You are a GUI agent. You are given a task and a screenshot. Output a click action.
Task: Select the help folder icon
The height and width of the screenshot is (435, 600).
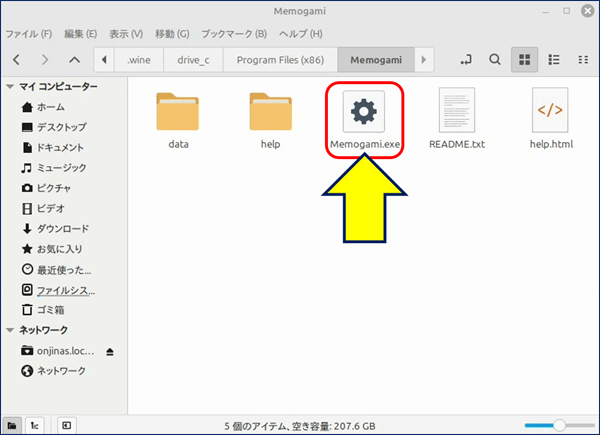[271, 111]
